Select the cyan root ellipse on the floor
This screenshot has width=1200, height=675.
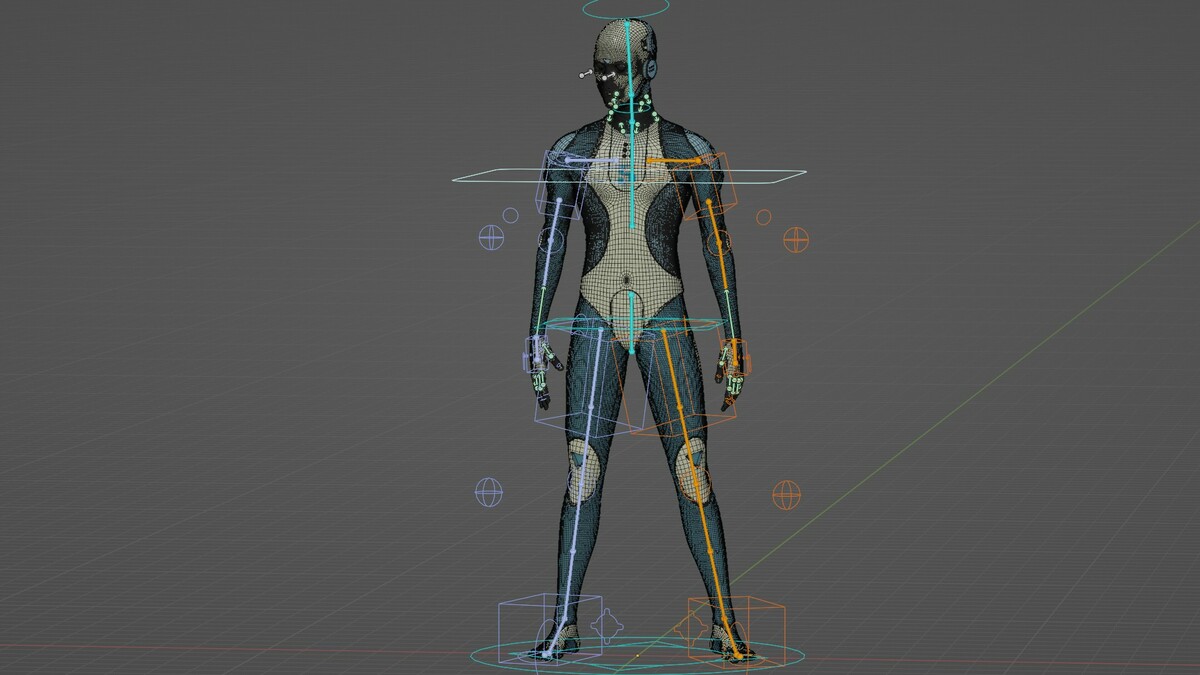click(636, 656)
